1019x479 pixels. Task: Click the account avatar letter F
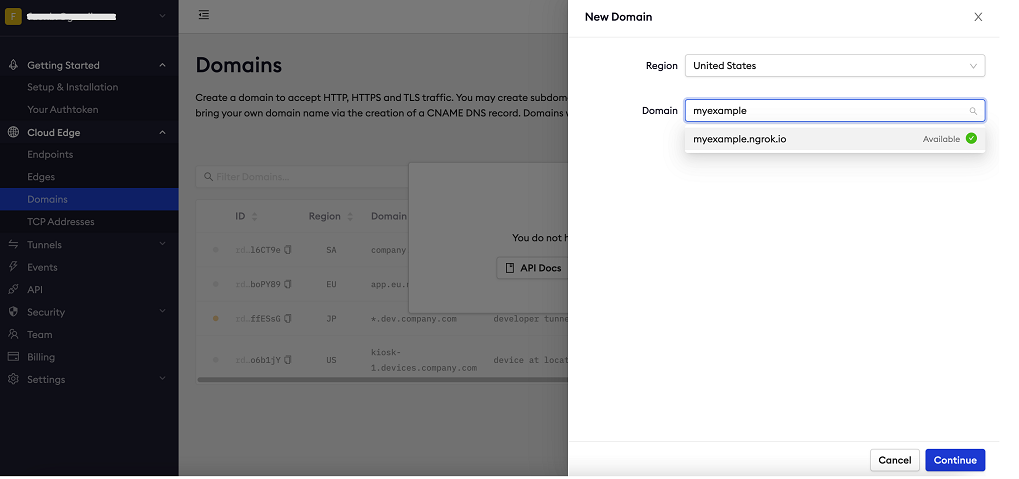(13, 16)
